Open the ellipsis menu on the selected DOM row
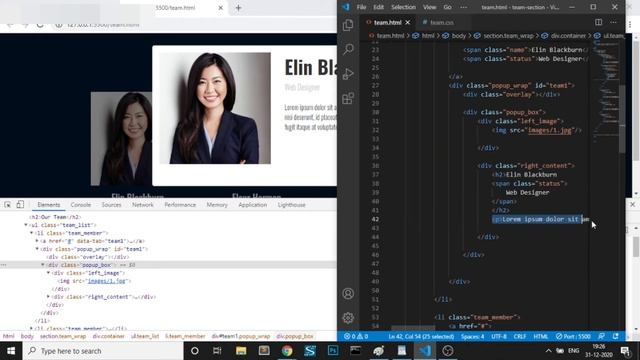 coord(3,265)
